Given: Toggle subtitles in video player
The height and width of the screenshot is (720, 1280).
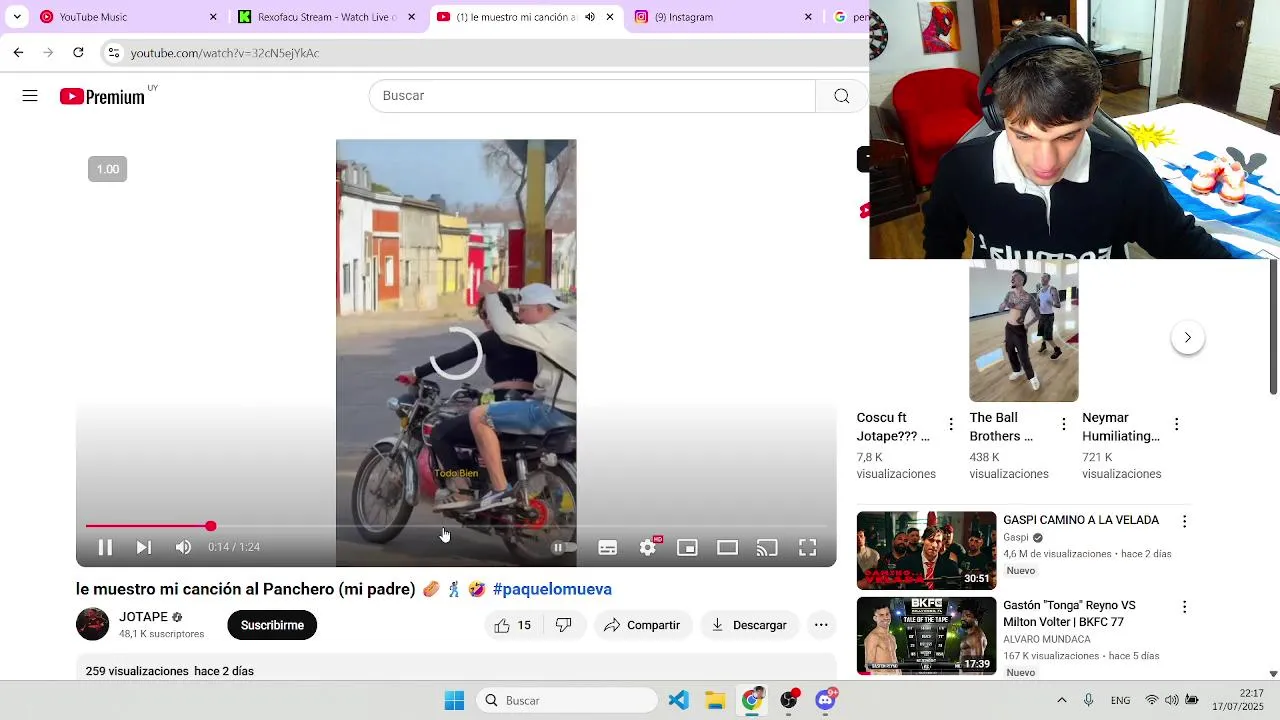Looking at the screenshot, I should coord(607,547).
